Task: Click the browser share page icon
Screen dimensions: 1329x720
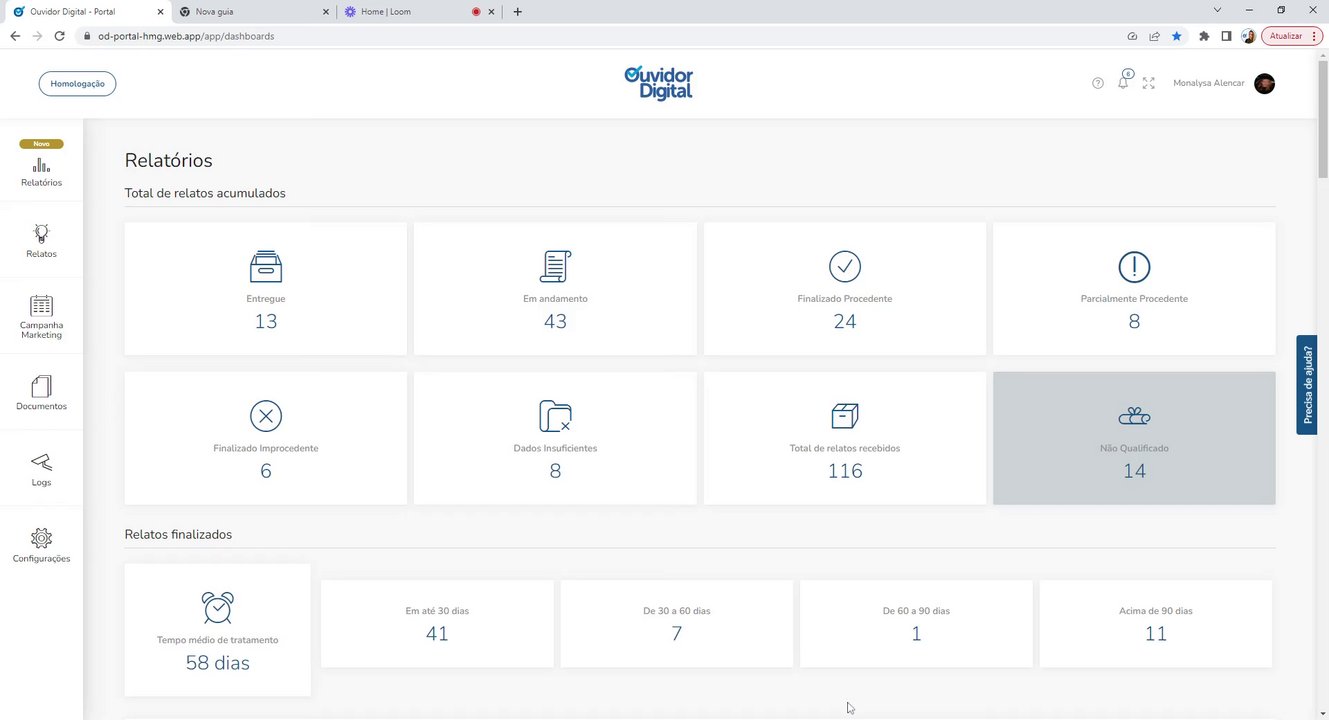Action: tap(1154, 36)
